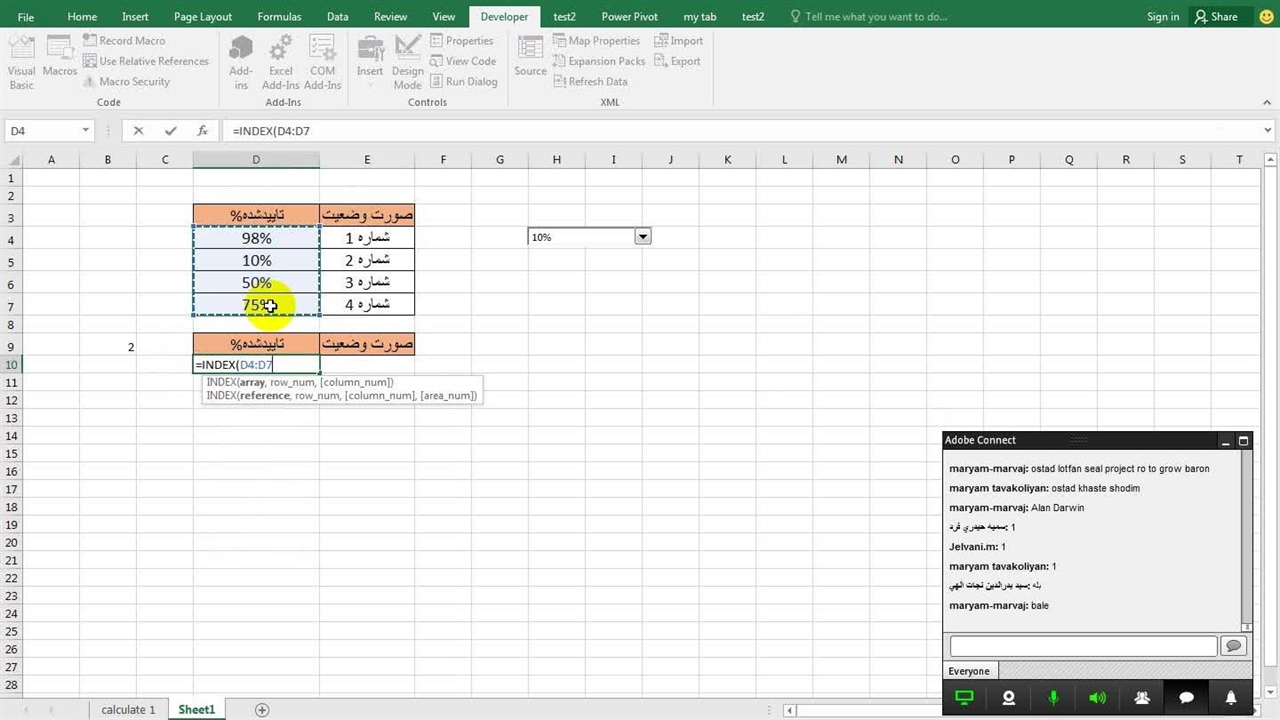This screenshot has width=1280, height=720.
Task: Open the 10% combo box dropdown
Action: click(x=643, y=237)
